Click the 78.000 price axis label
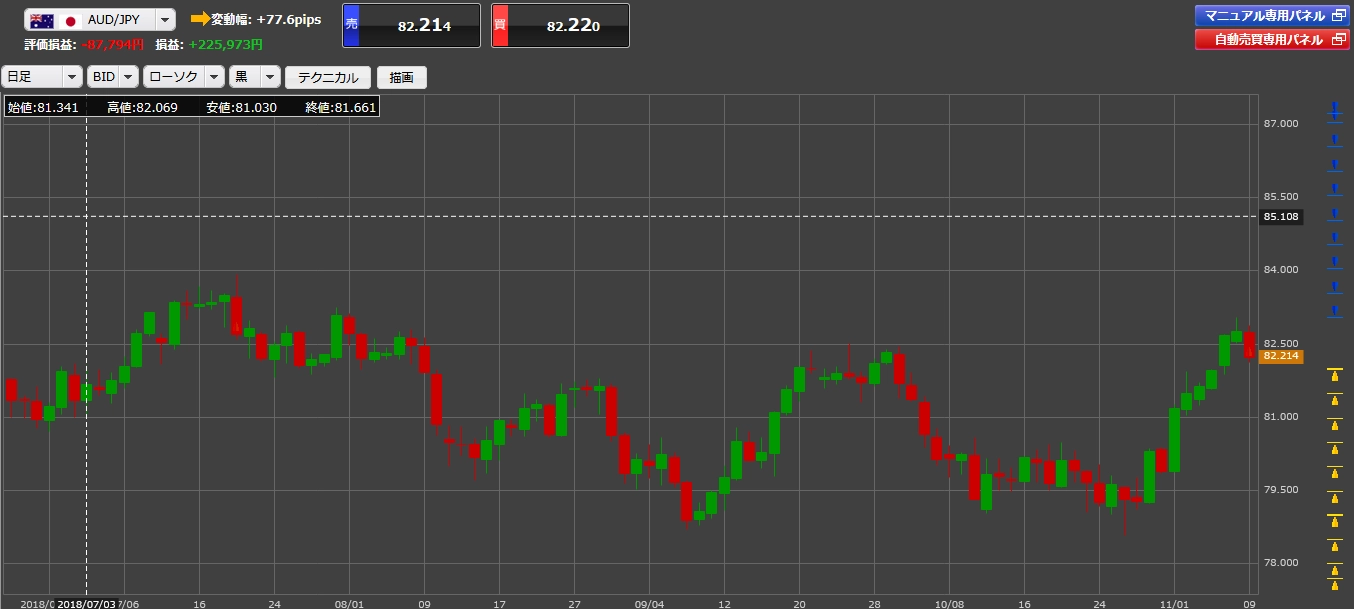The height and width of the screenshot is (609, 1354). 1281,562
